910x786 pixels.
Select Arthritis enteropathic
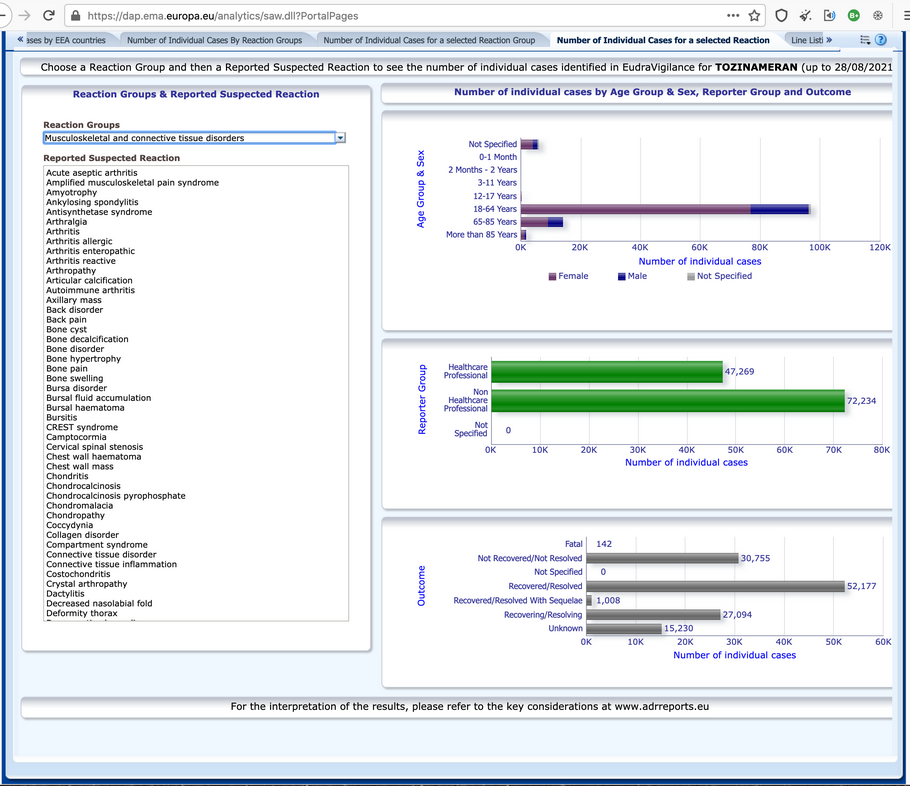91,251
